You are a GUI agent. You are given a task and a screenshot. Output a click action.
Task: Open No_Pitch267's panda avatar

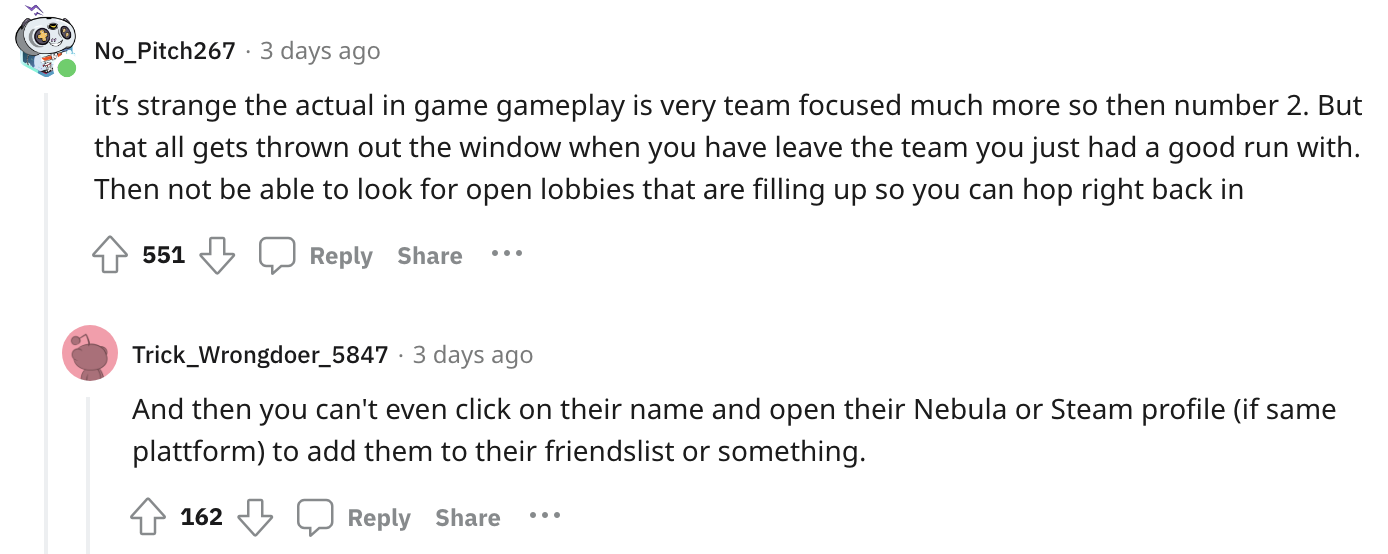tap(45, 46)
